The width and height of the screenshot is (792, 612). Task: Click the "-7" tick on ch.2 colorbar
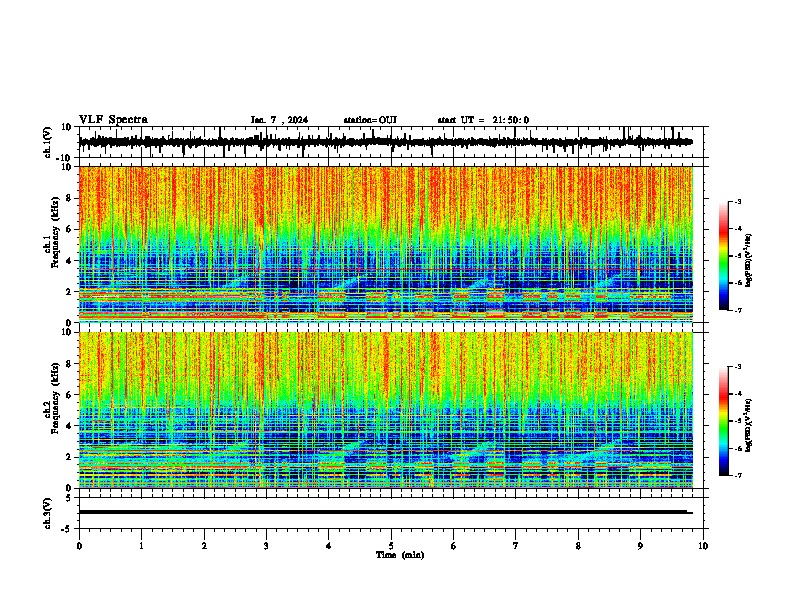[x=738, y=475]
